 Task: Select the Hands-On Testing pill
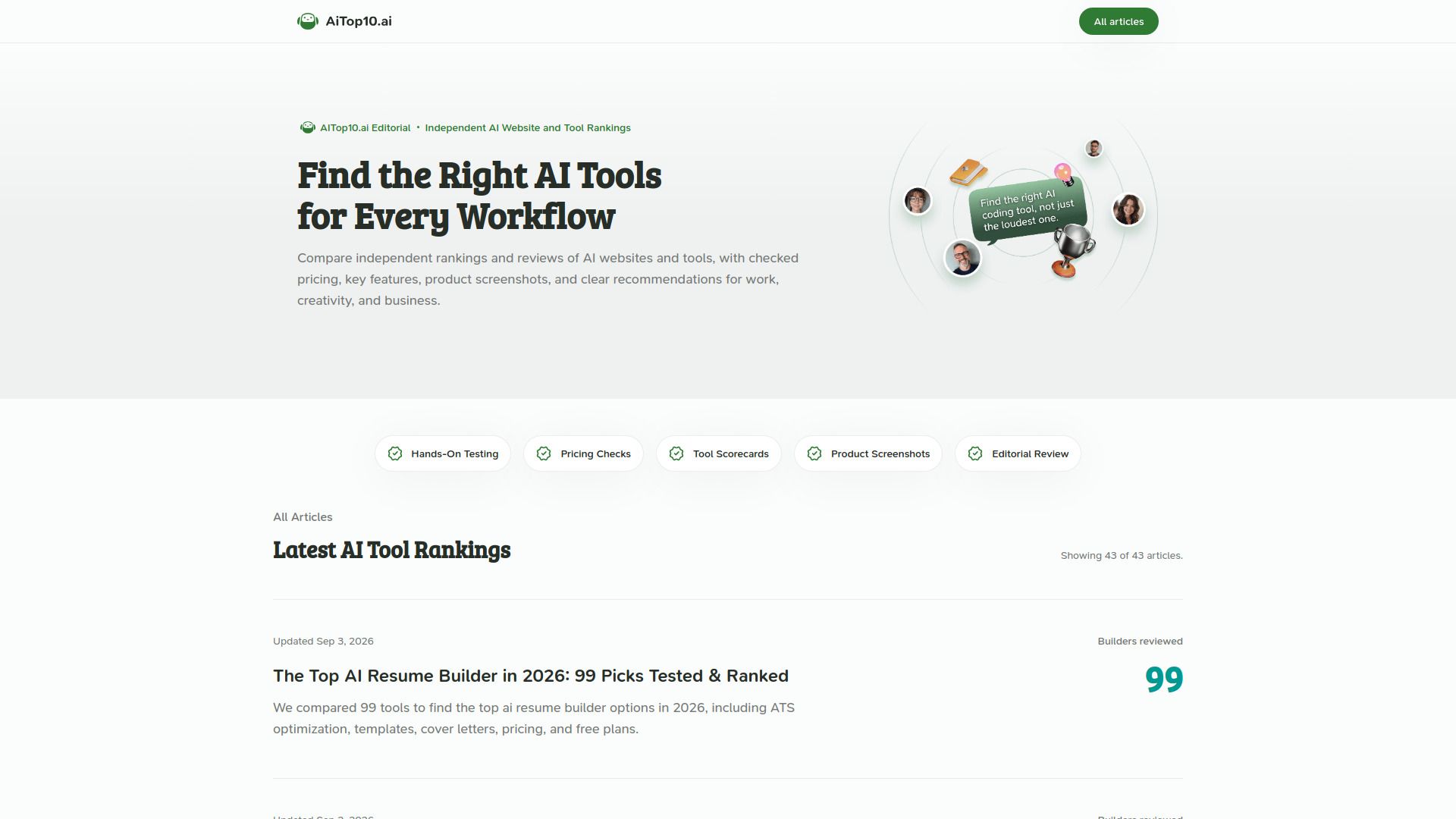tap(443, 453)
